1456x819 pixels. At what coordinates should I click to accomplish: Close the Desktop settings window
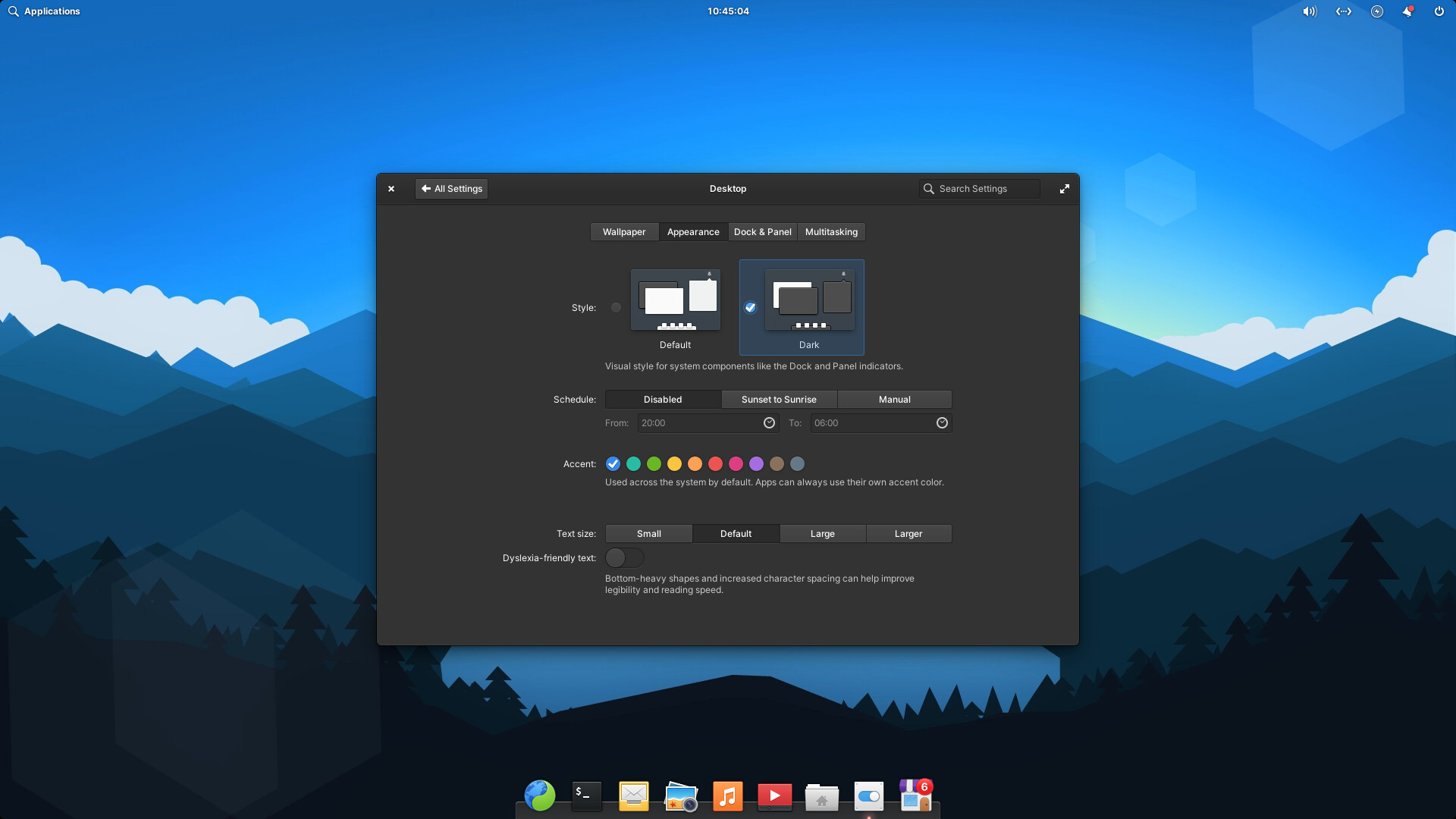coord(391,189)
